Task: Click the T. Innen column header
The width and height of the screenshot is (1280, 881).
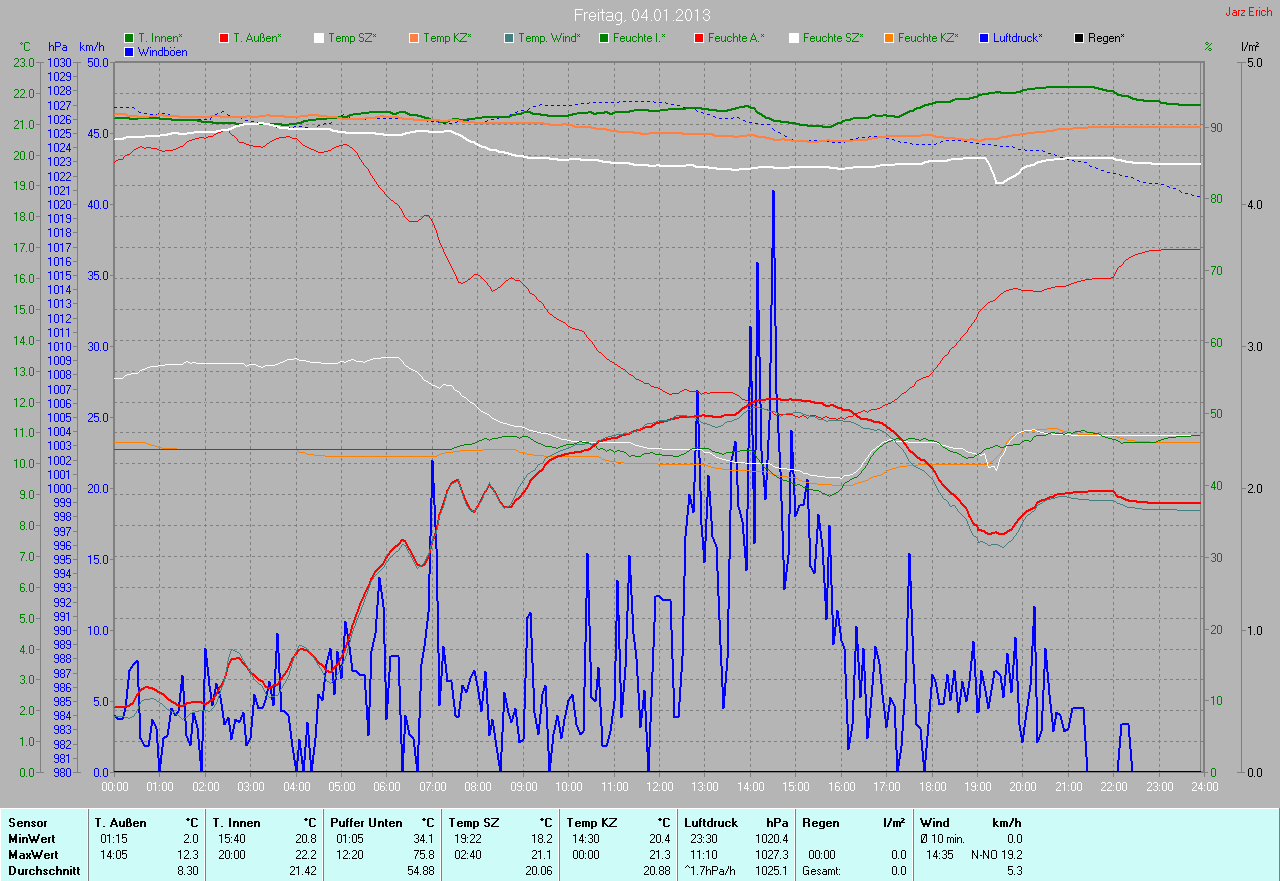Action: click(x=237, y=823)
